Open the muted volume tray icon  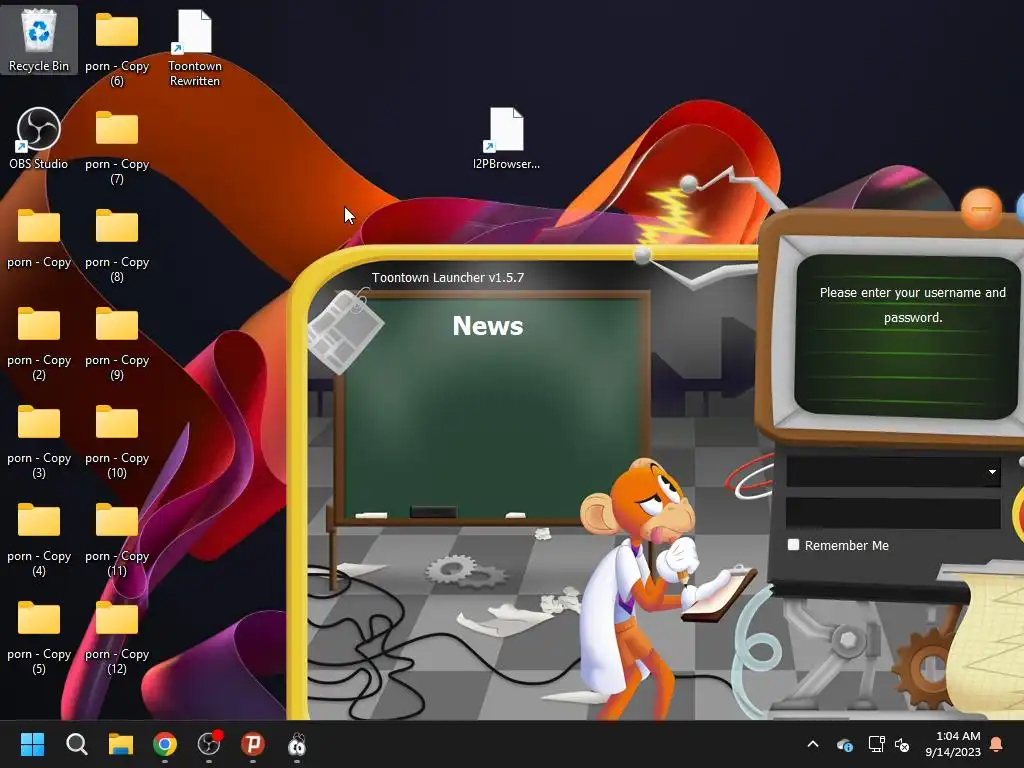902,744
